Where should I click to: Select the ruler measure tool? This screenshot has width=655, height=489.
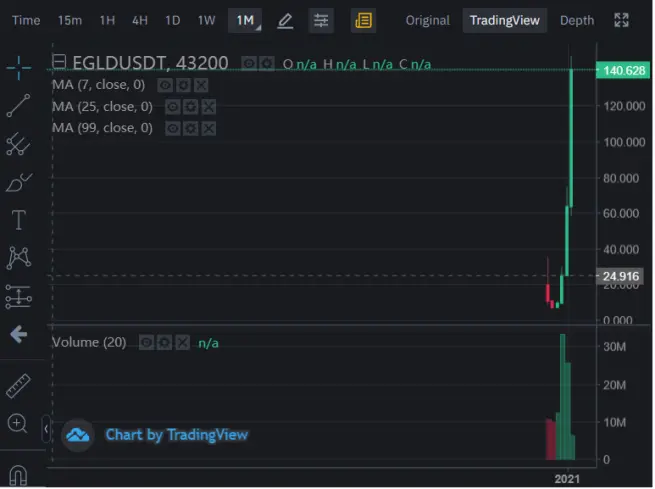click(x=18, y=386)
